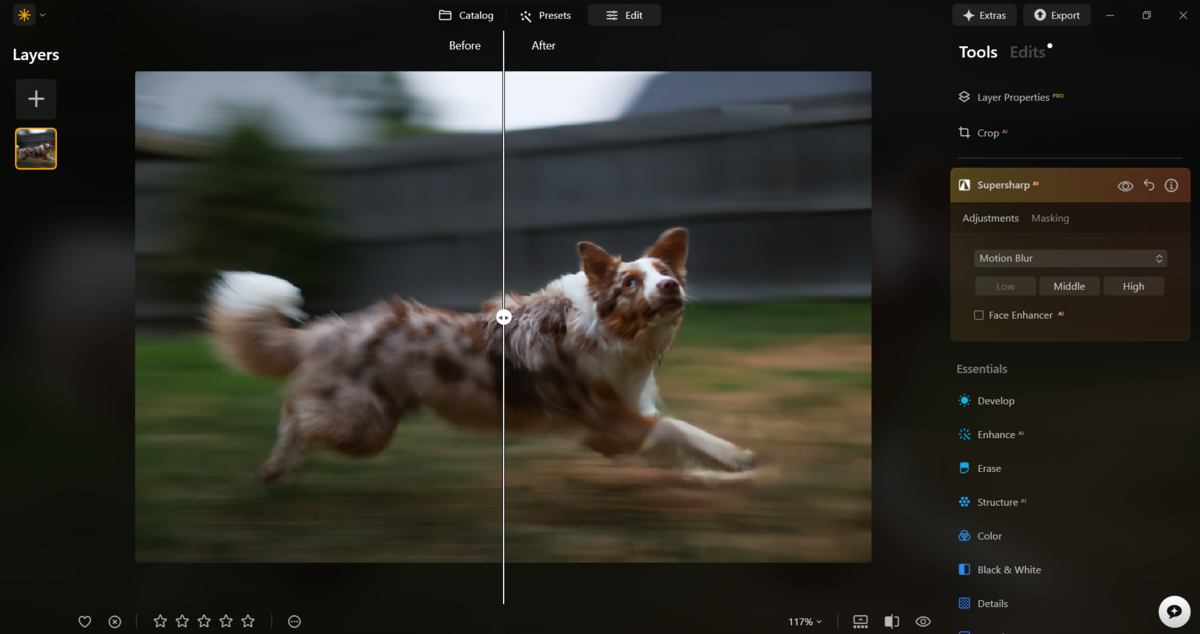Enable the Face Enhancer checkbox
The image size is (1200, 634).
[979, 315]
